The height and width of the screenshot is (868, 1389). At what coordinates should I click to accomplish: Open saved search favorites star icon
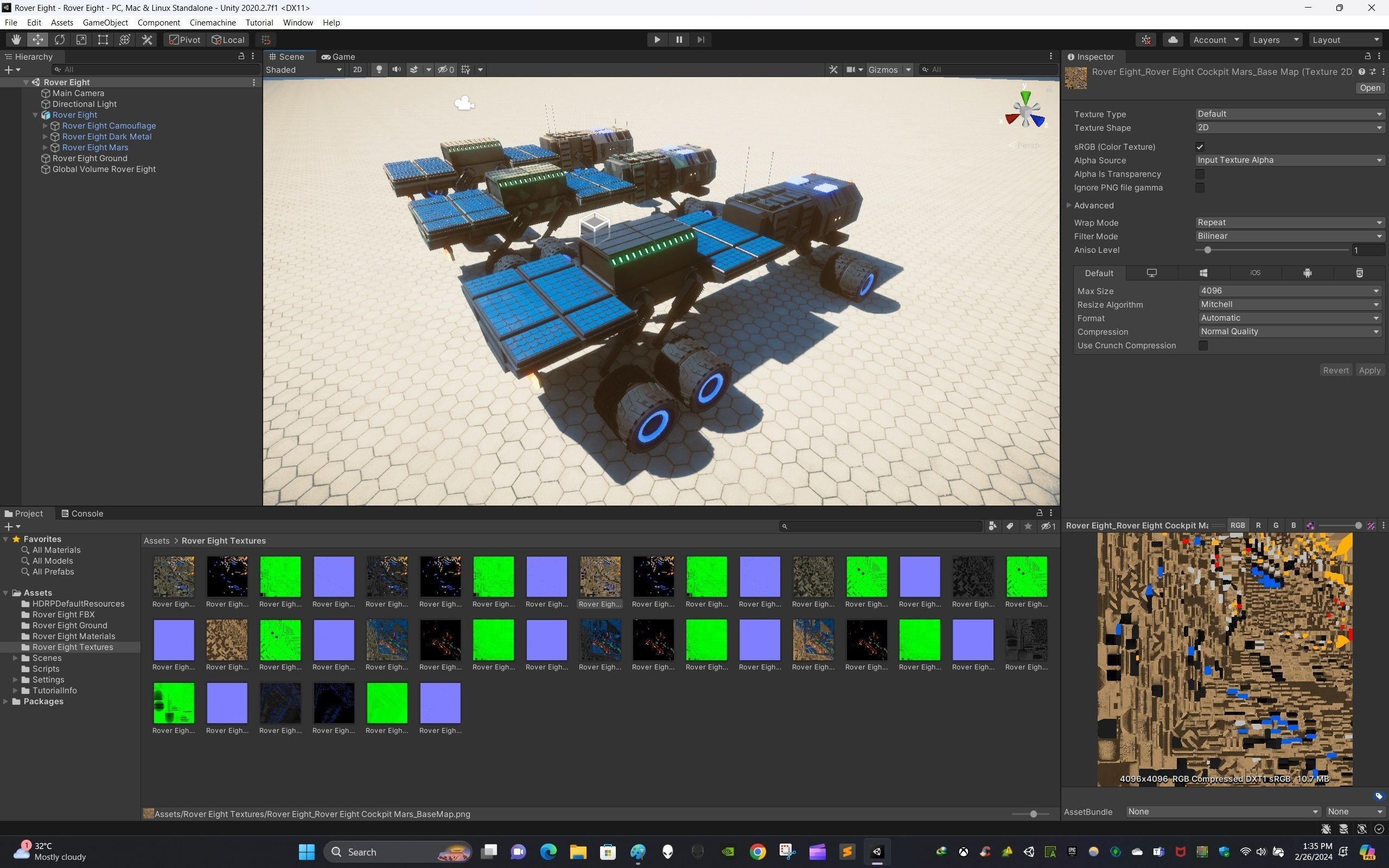1028,526
